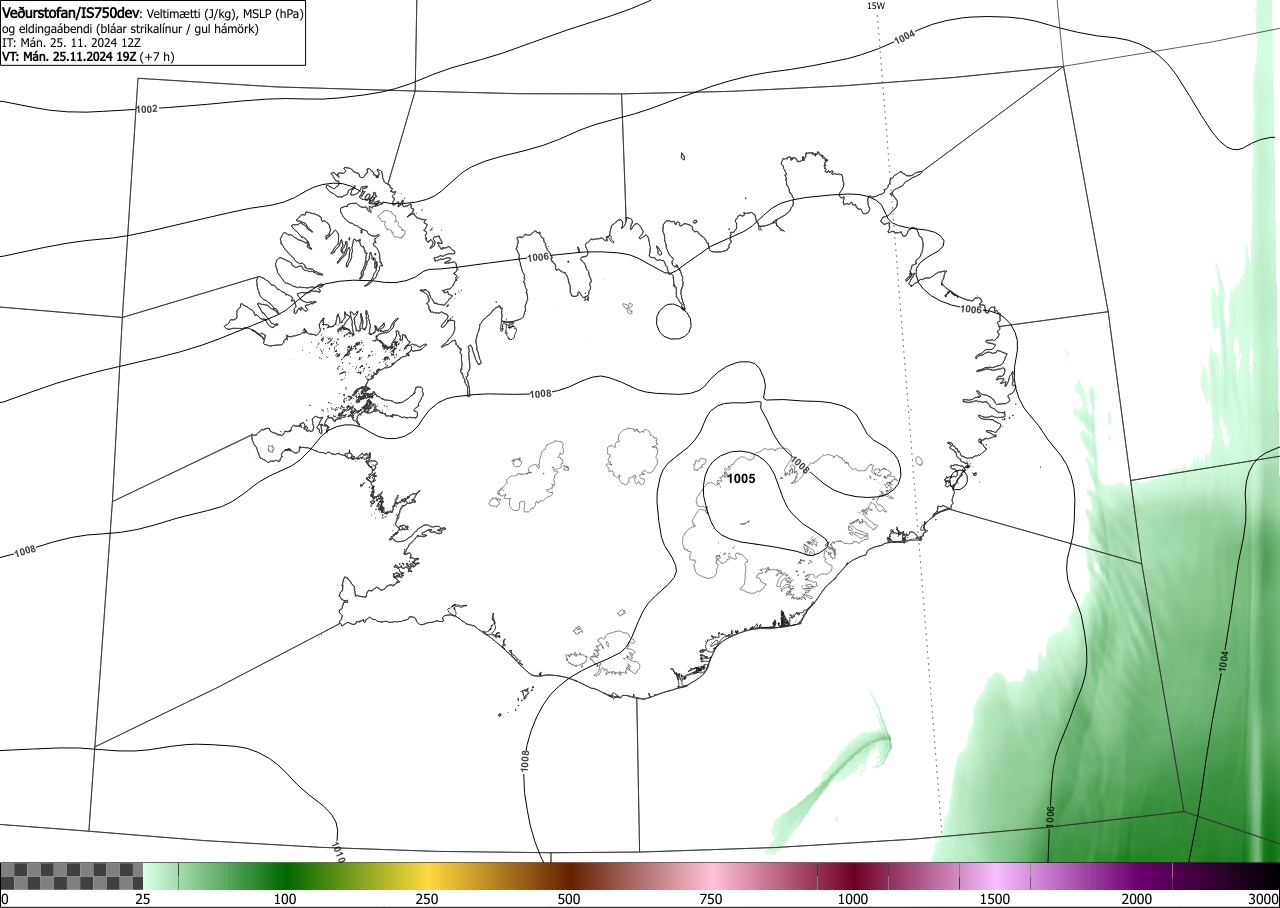Viewport: 1280px width, 908px height.
Task: Click the dark green section of the color scale near 100
Action: [285, 876]
